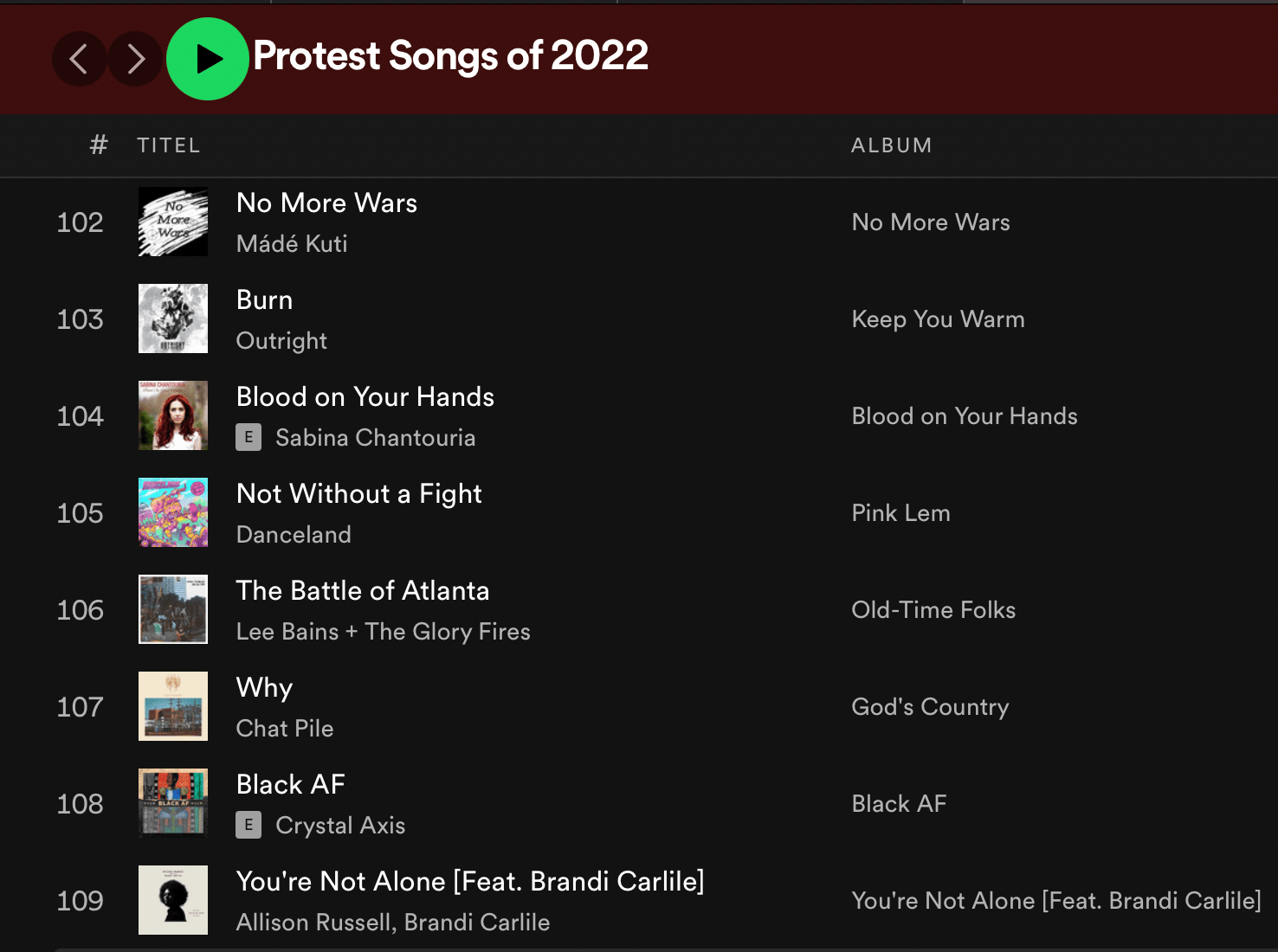Open the Pink Lem album link

[x=900, y=513]
